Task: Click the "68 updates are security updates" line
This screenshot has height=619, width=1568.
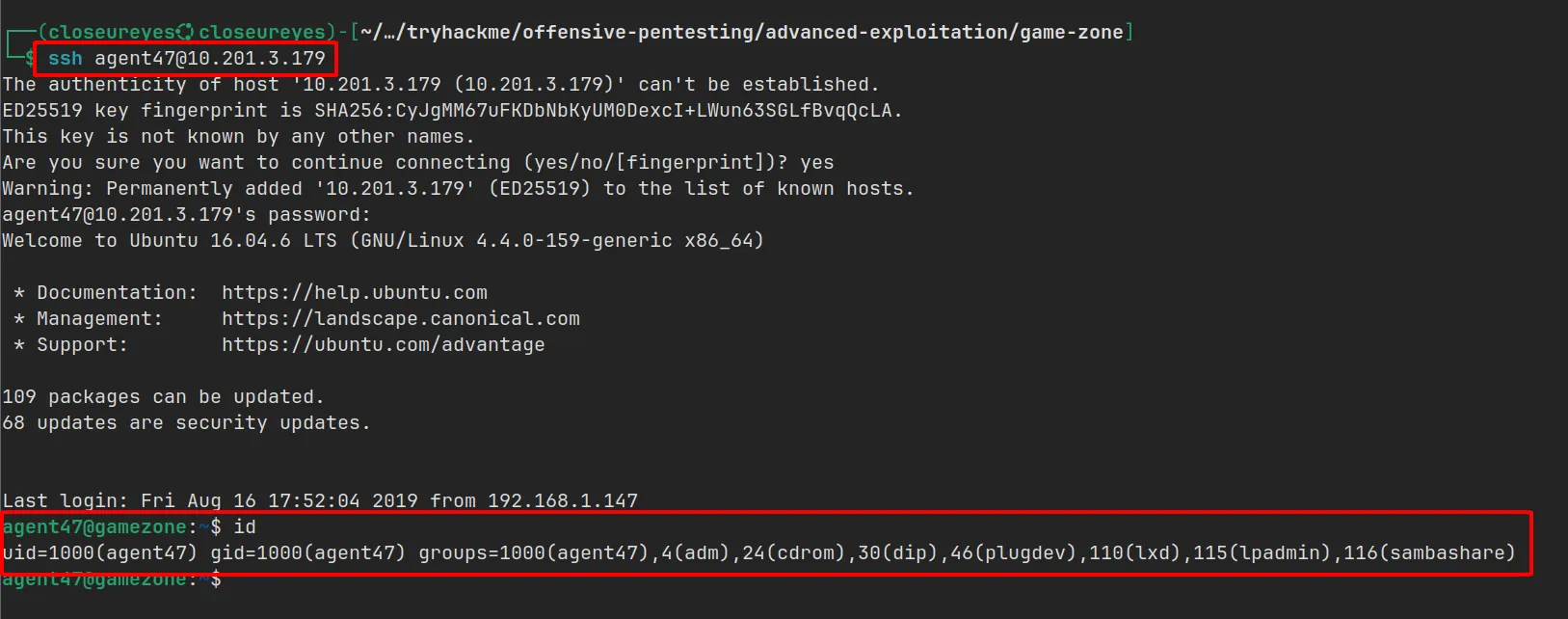Action: [186, 423]
